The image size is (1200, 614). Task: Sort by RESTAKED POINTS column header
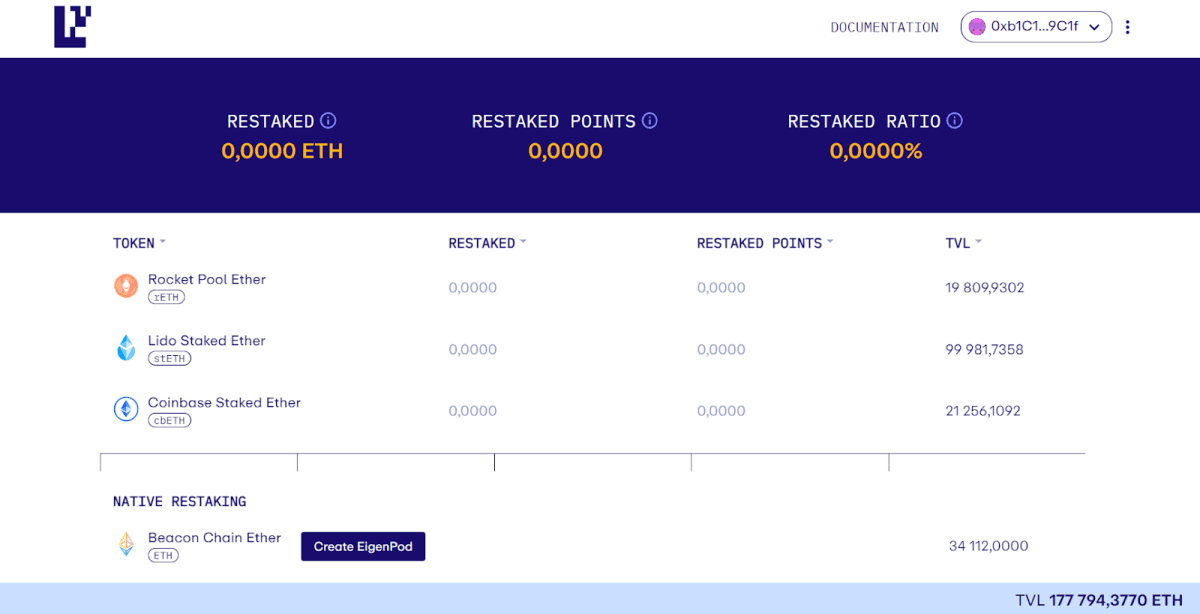click(x=764, y=243)
